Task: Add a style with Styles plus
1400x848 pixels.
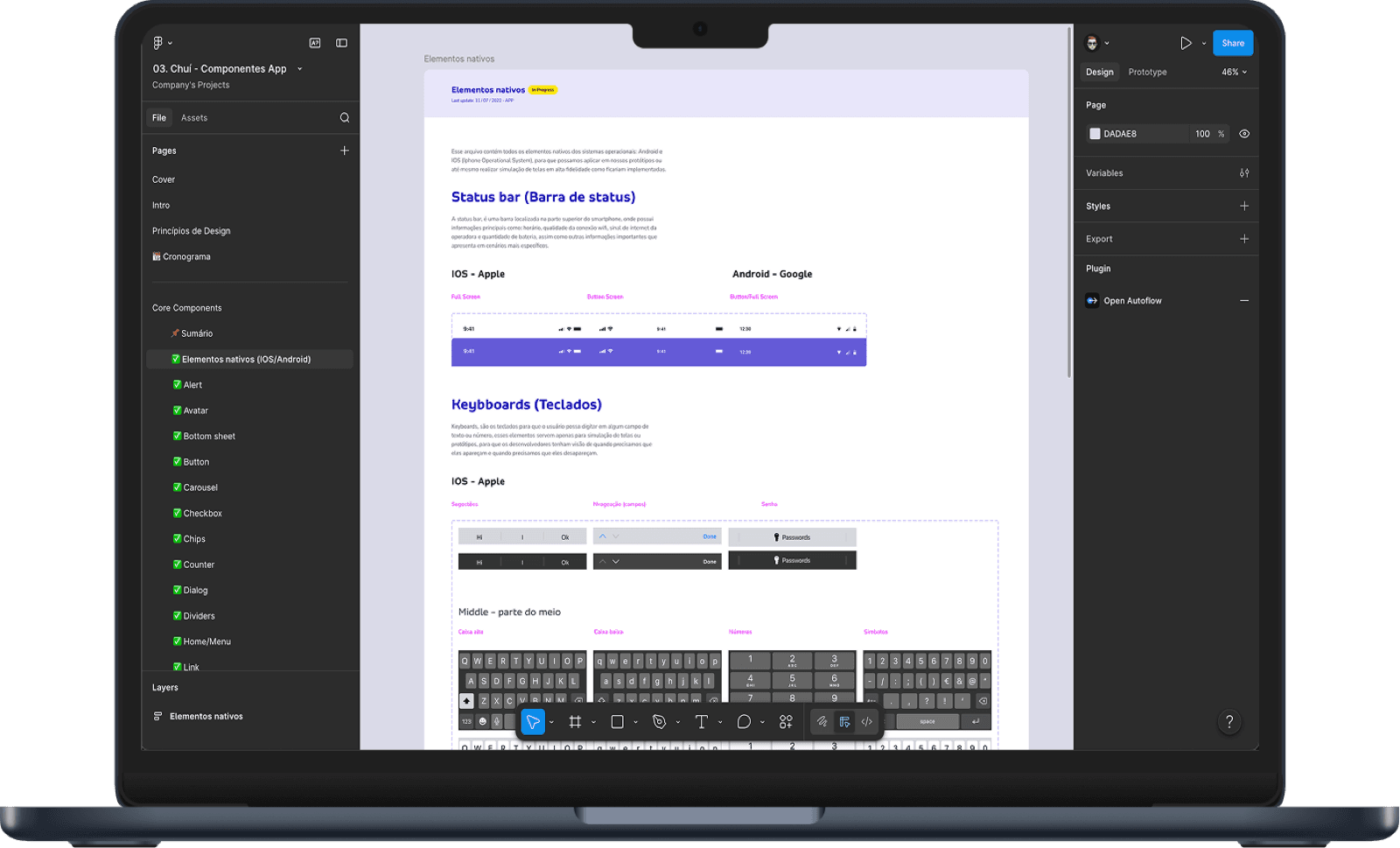Action: (1244, 206)
